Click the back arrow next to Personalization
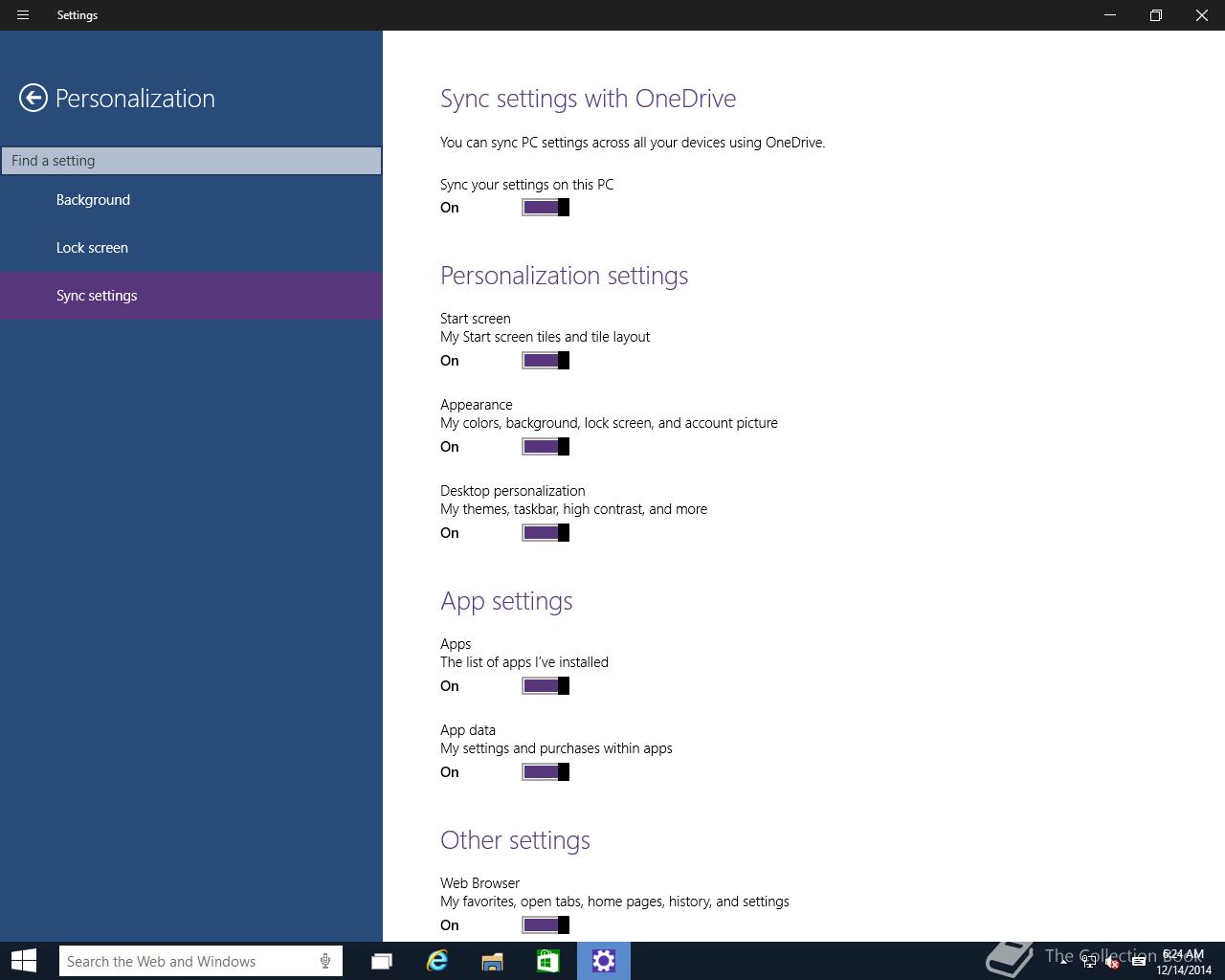 click(x=33, y=98)
